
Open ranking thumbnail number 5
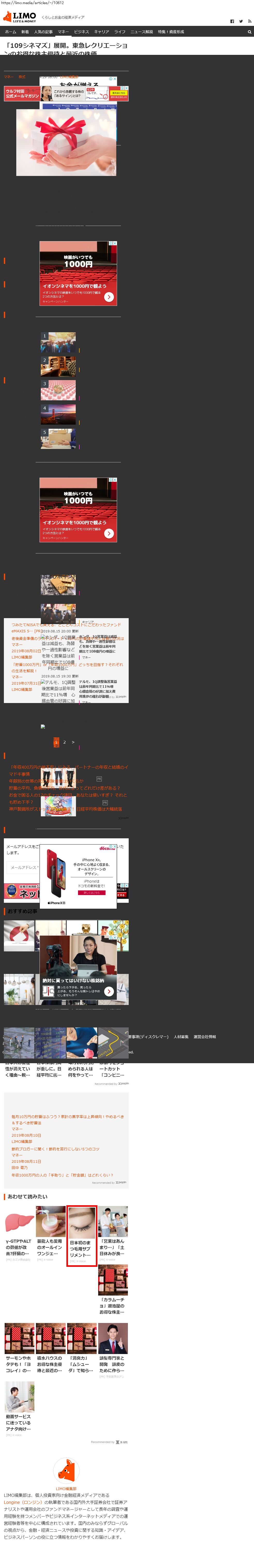tap(58, 439)
